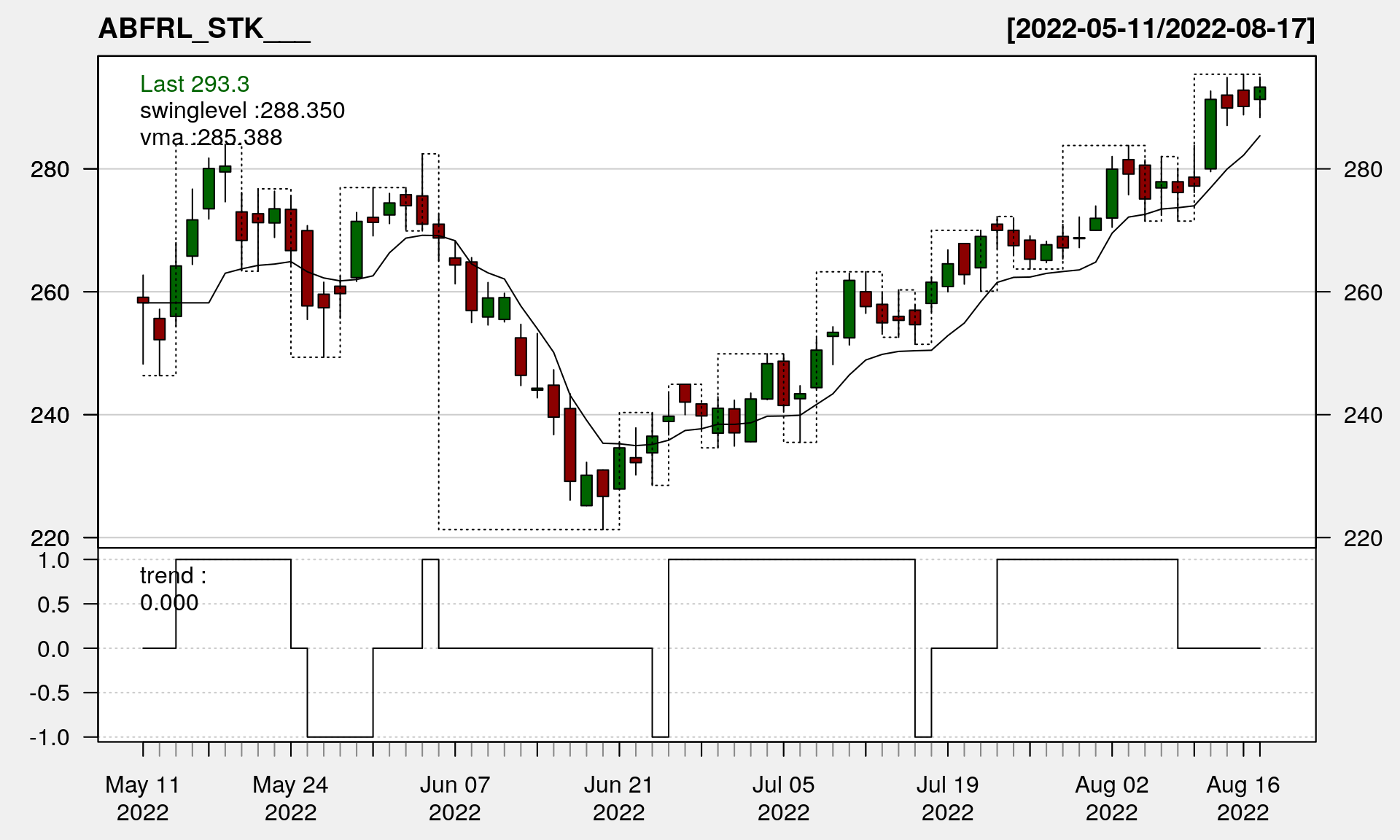
Task: Click the -1.0 trend axis label
Action: [x=50, y=737]
